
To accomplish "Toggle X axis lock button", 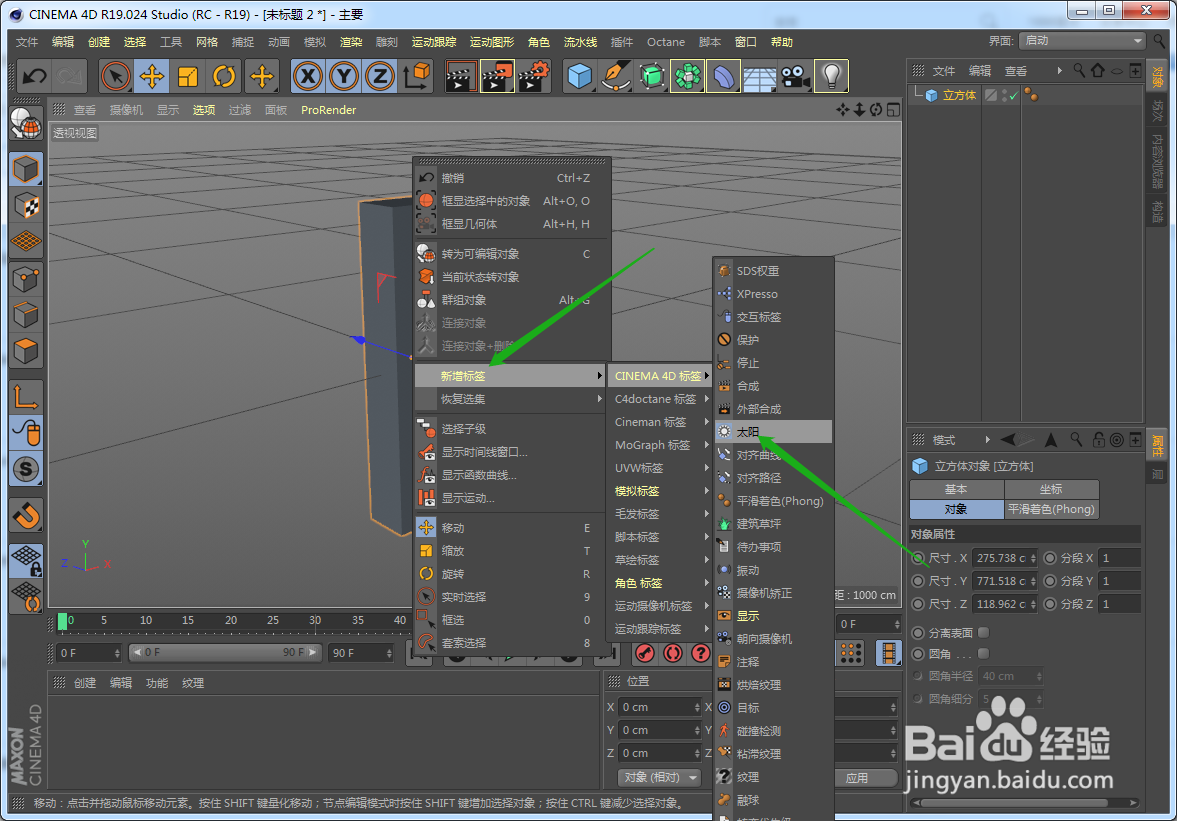I will click(308, 77).
